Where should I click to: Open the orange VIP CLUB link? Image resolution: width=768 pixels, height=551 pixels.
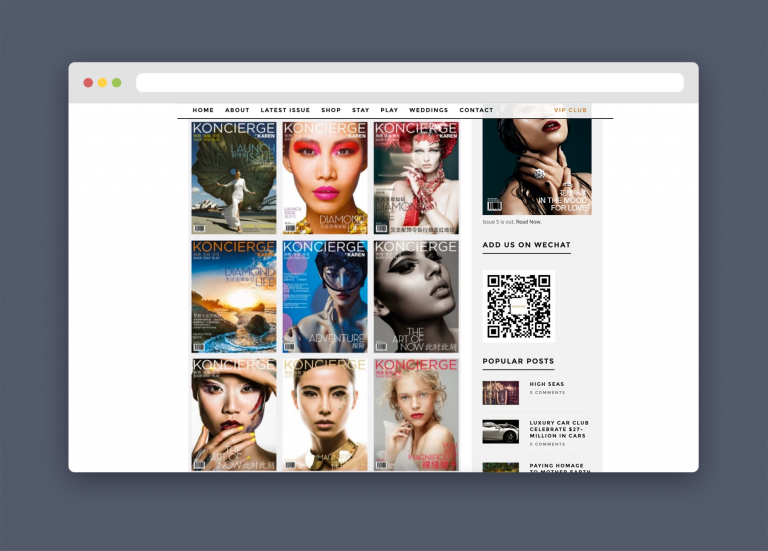(x=570, y=110)
